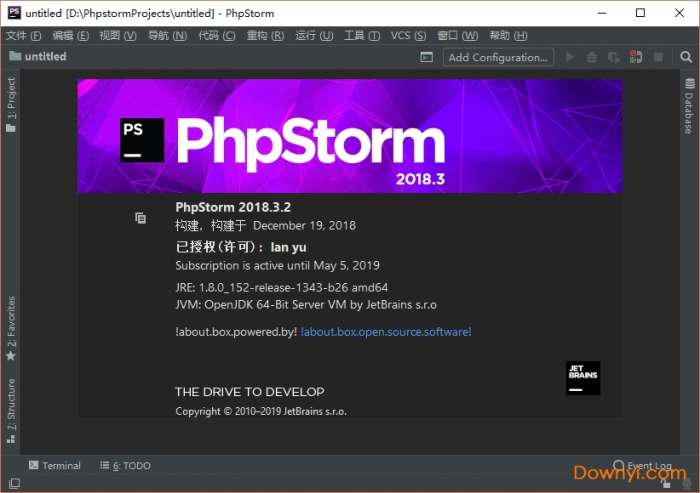
Task: Open the 窗口 (W) menu
Action: click(x=458, y=35)
